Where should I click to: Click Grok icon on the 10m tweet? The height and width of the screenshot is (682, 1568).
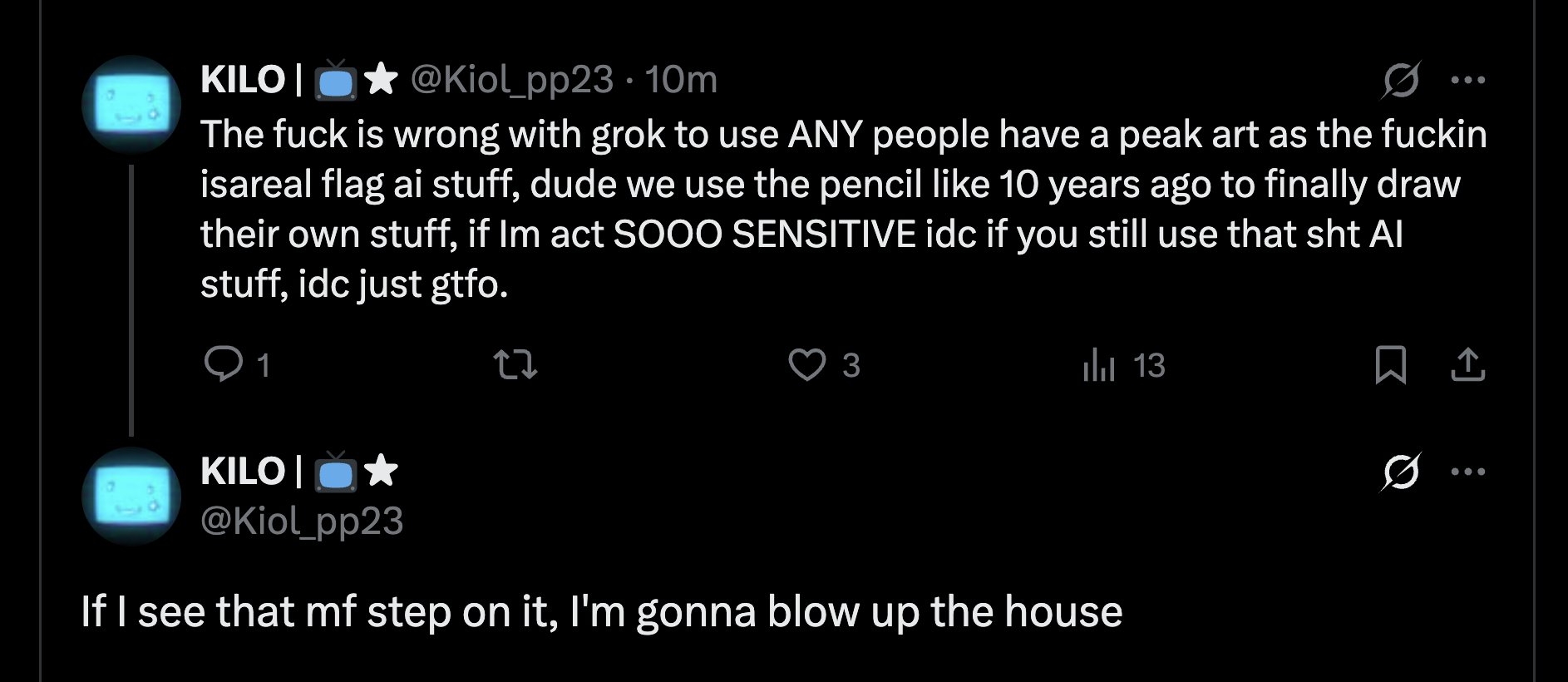[x=1401, y=80]
